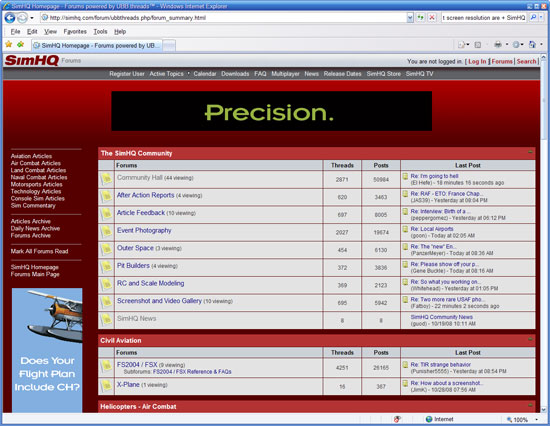Click the Search link in header
This screenshot has width=550, height=426.
[x=526, y=61]
